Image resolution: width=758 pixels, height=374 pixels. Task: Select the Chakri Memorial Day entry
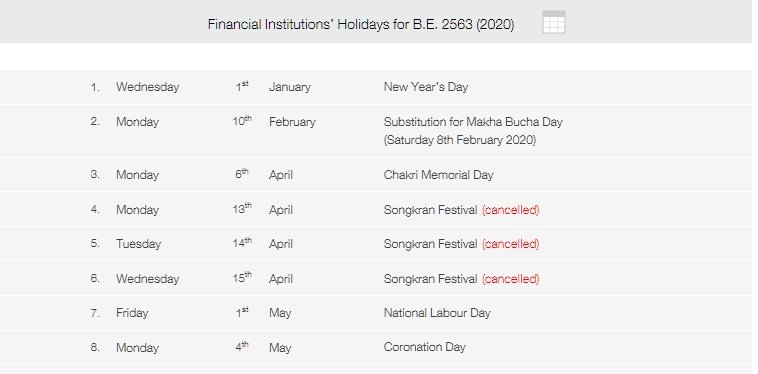click(438, 174)
